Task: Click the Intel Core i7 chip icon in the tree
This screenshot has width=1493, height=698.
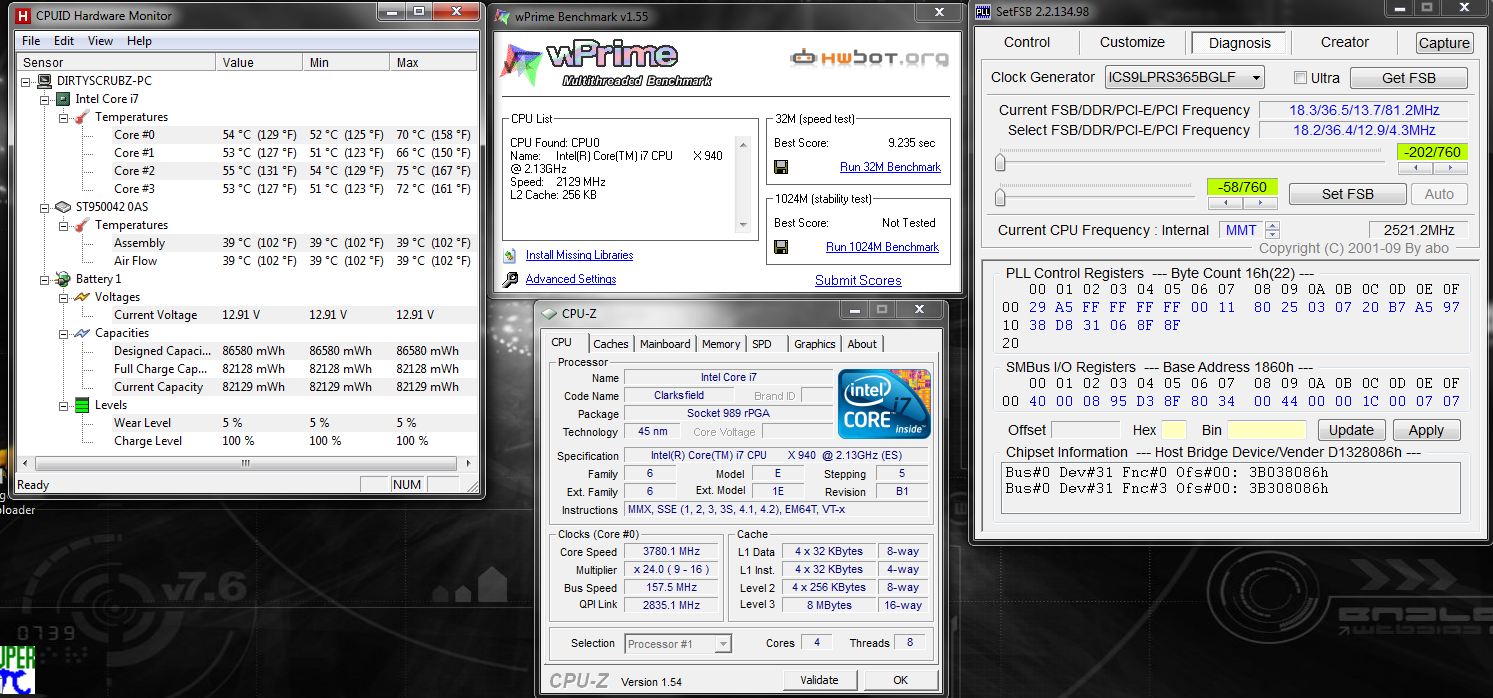Action: (63, 99)
